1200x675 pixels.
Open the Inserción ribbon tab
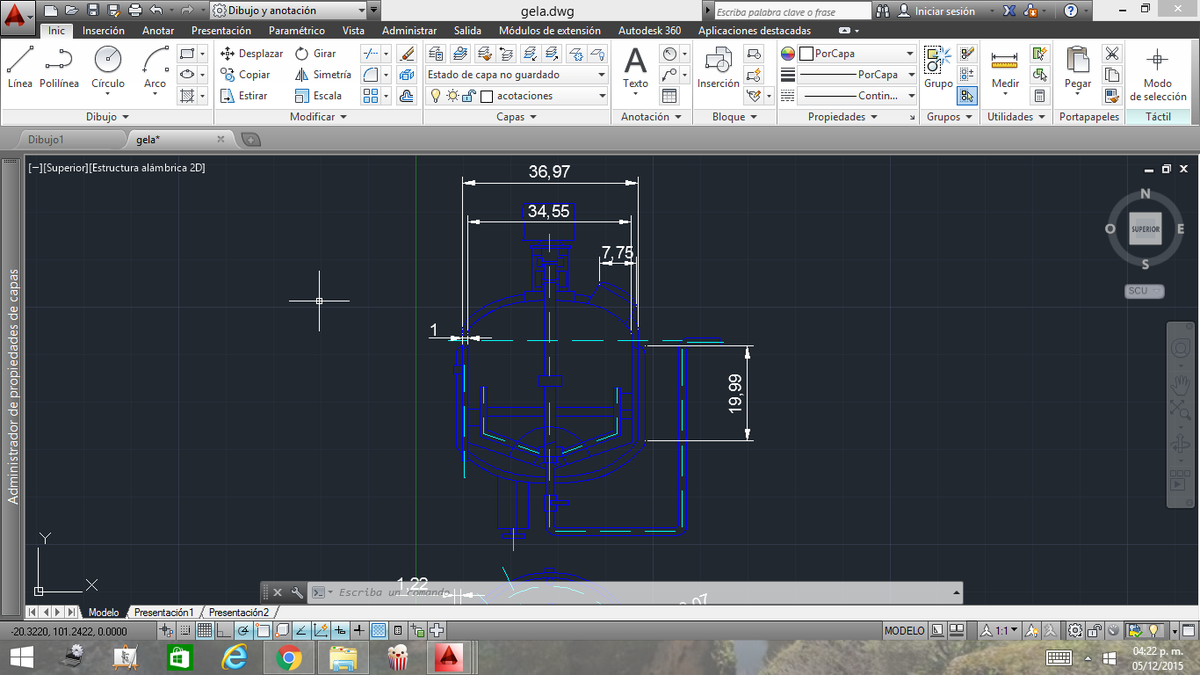click(x=103, y=31)
